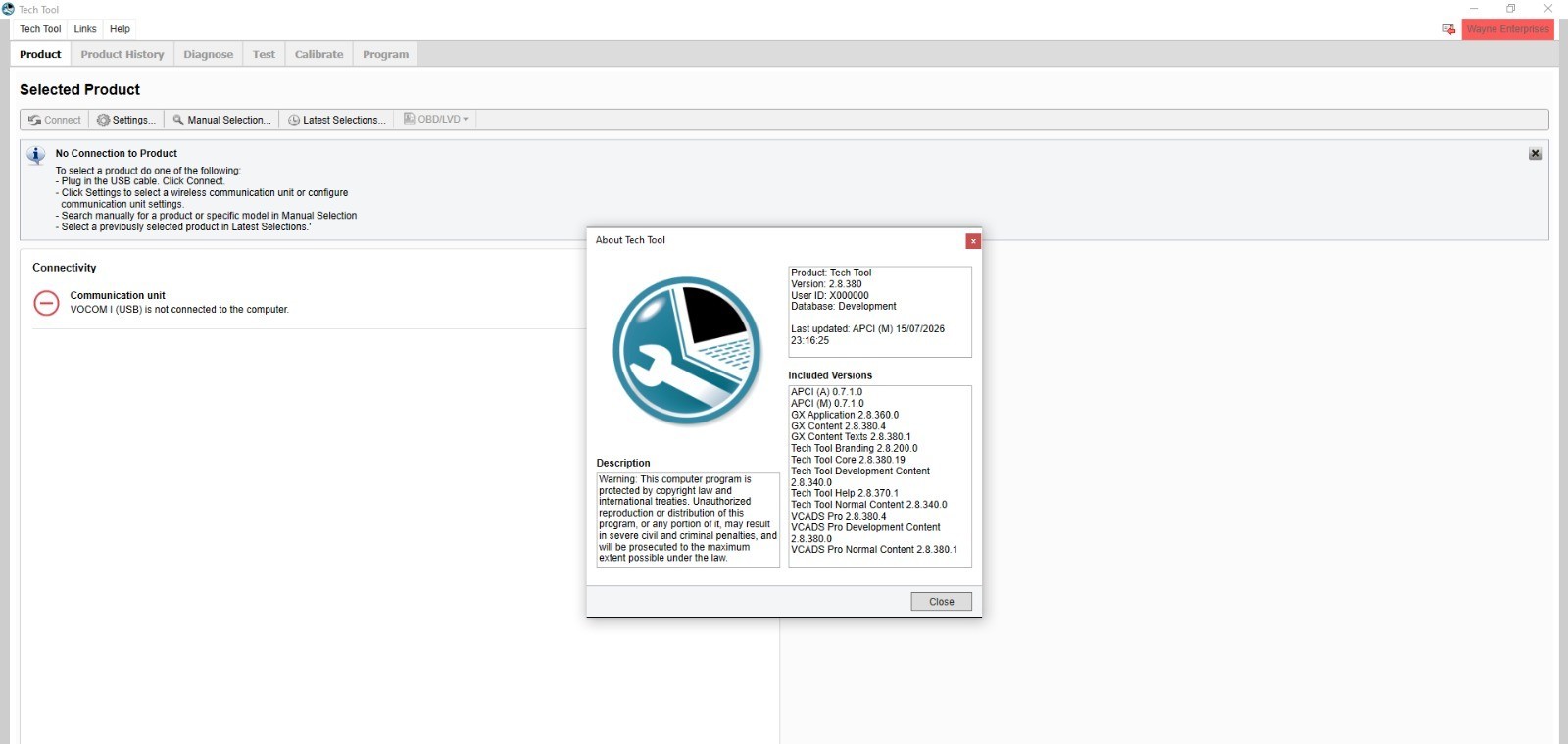Open Settings from the toolbar
The height and width of the screenshot is (744, 1568).
[126, 120]
